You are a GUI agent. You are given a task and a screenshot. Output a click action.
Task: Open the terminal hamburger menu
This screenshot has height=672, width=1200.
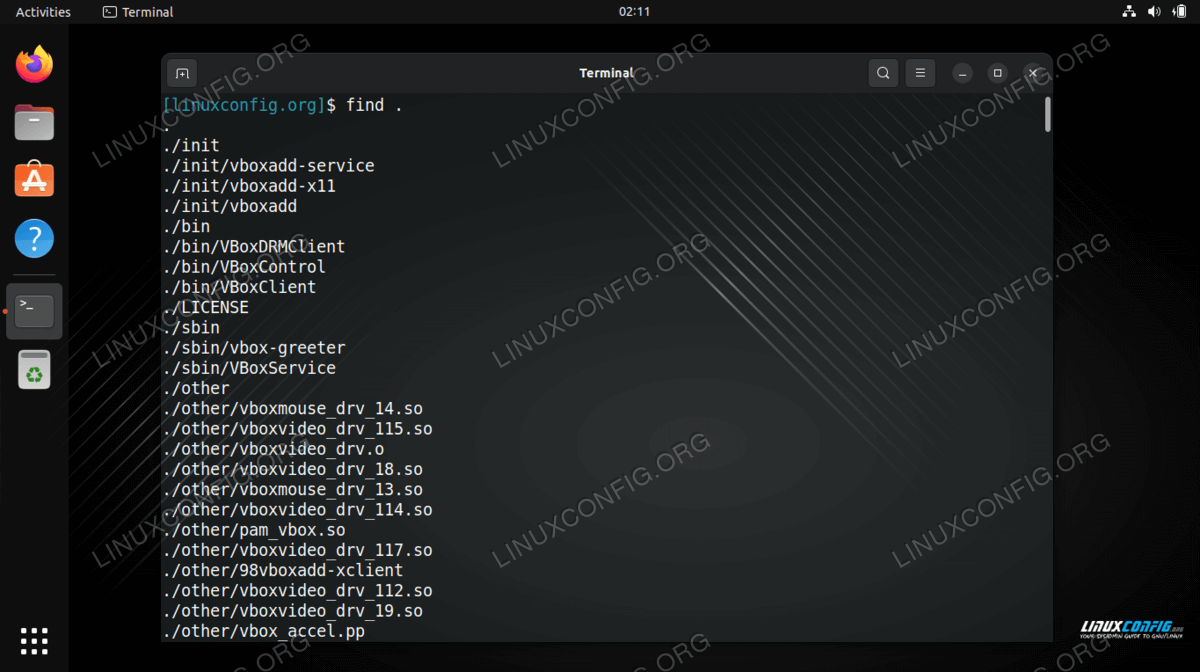coord(920,73)
